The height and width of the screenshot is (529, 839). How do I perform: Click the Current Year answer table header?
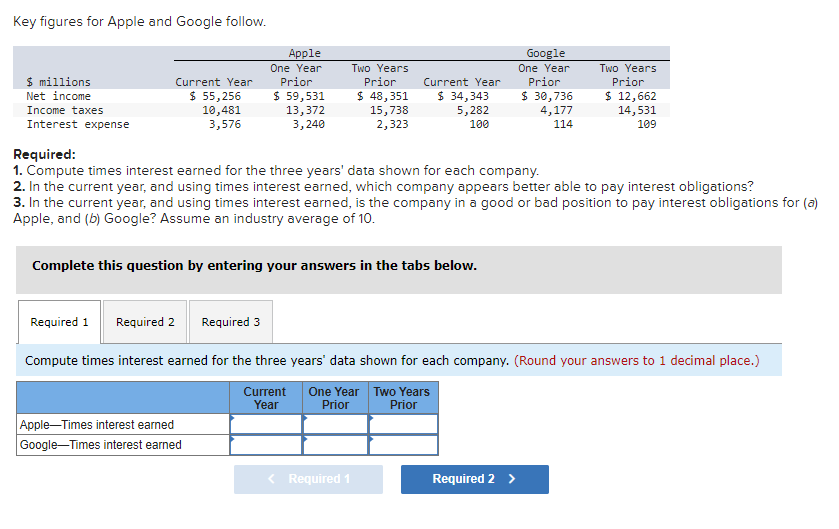click(x=265, y=398)
